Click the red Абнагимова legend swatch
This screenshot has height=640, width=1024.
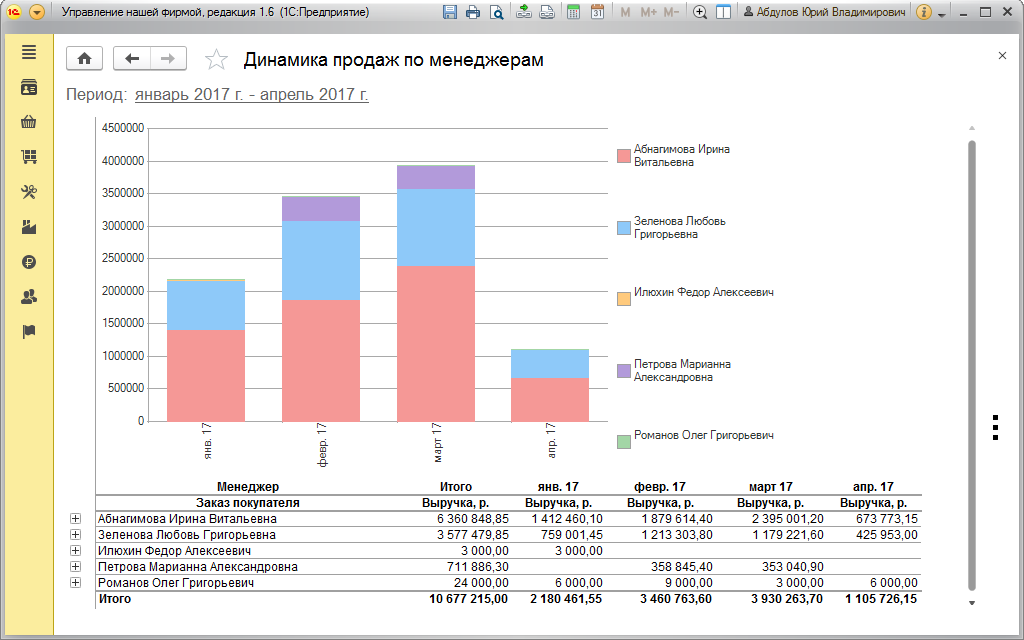pos(624,155)
